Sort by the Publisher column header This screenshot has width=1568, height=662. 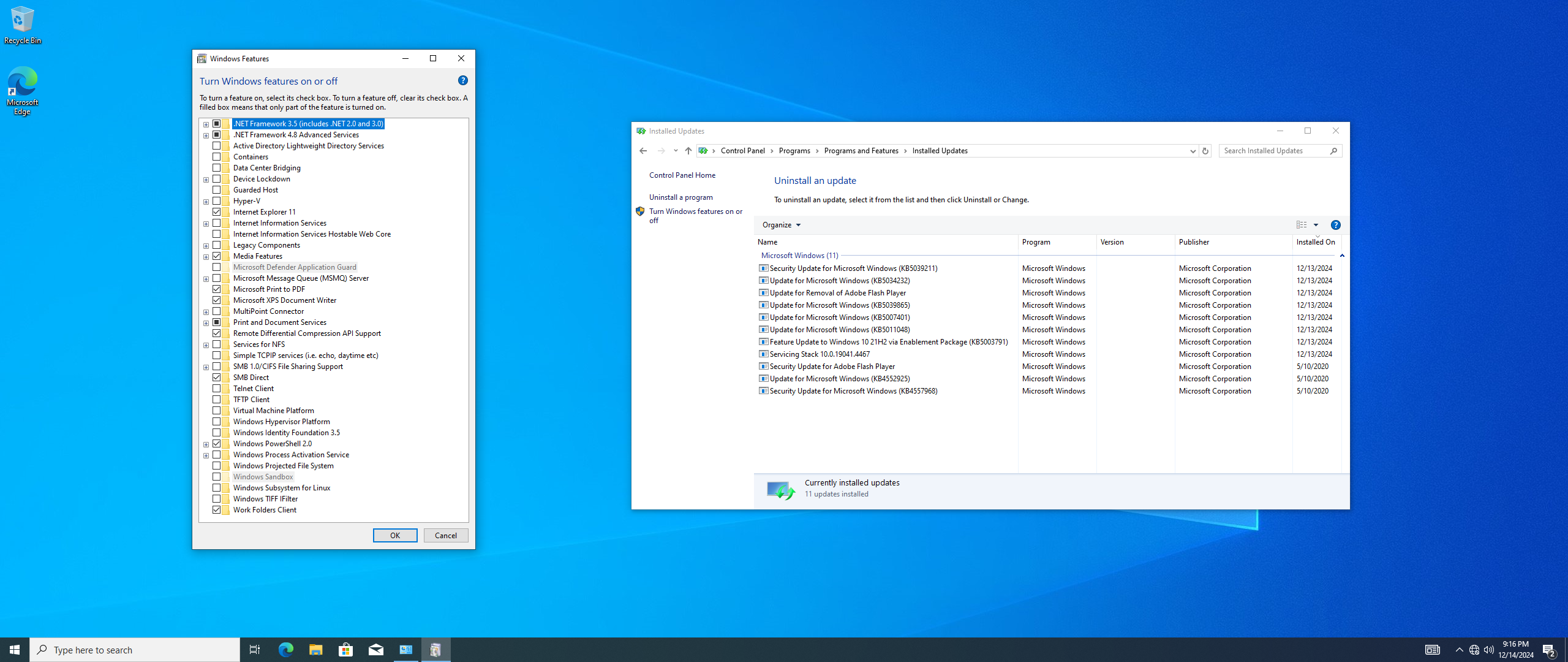(1234, 242)
